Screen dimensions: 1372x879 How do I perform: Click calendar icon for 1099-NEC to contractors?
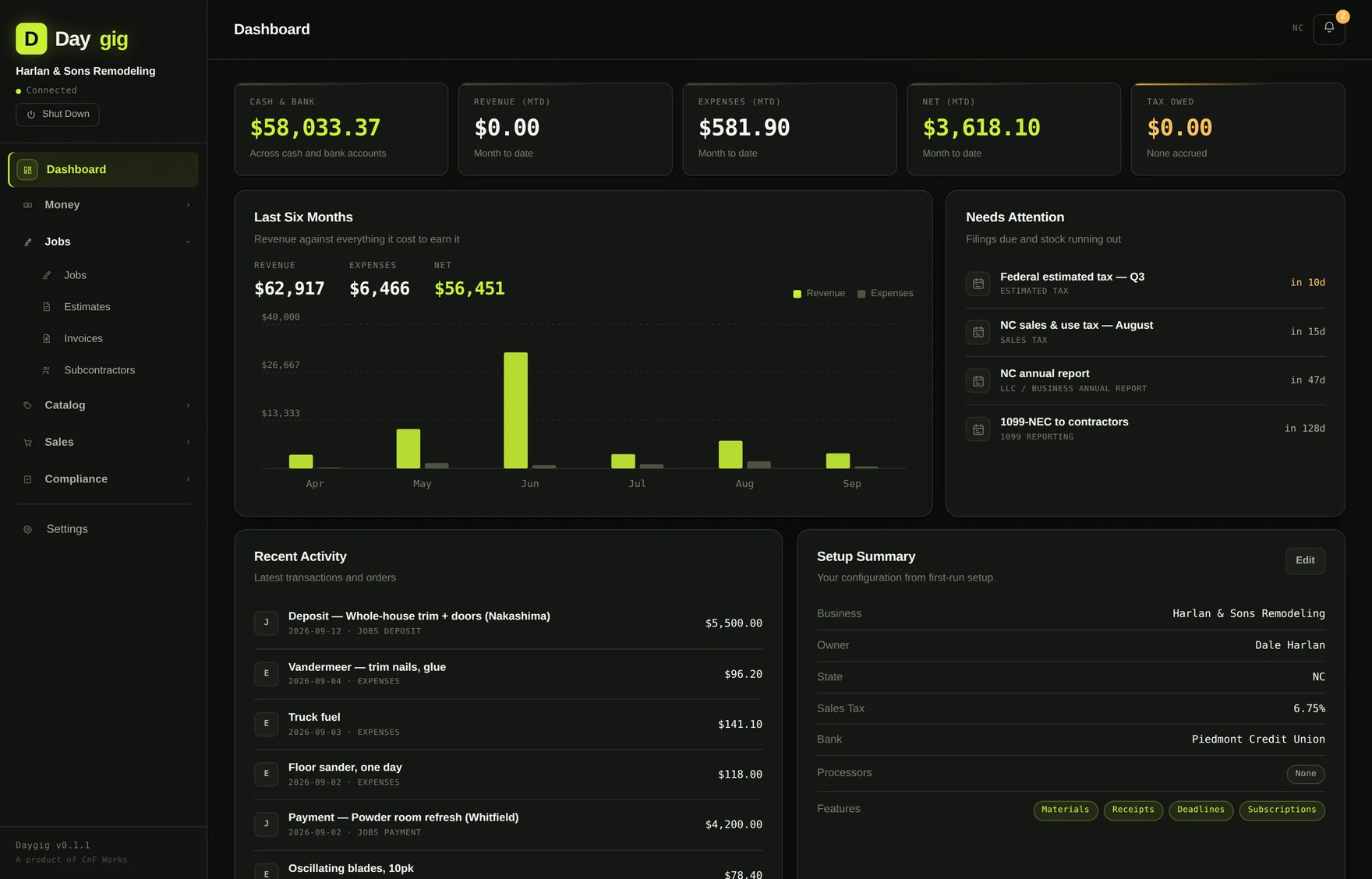coord(978,429)
